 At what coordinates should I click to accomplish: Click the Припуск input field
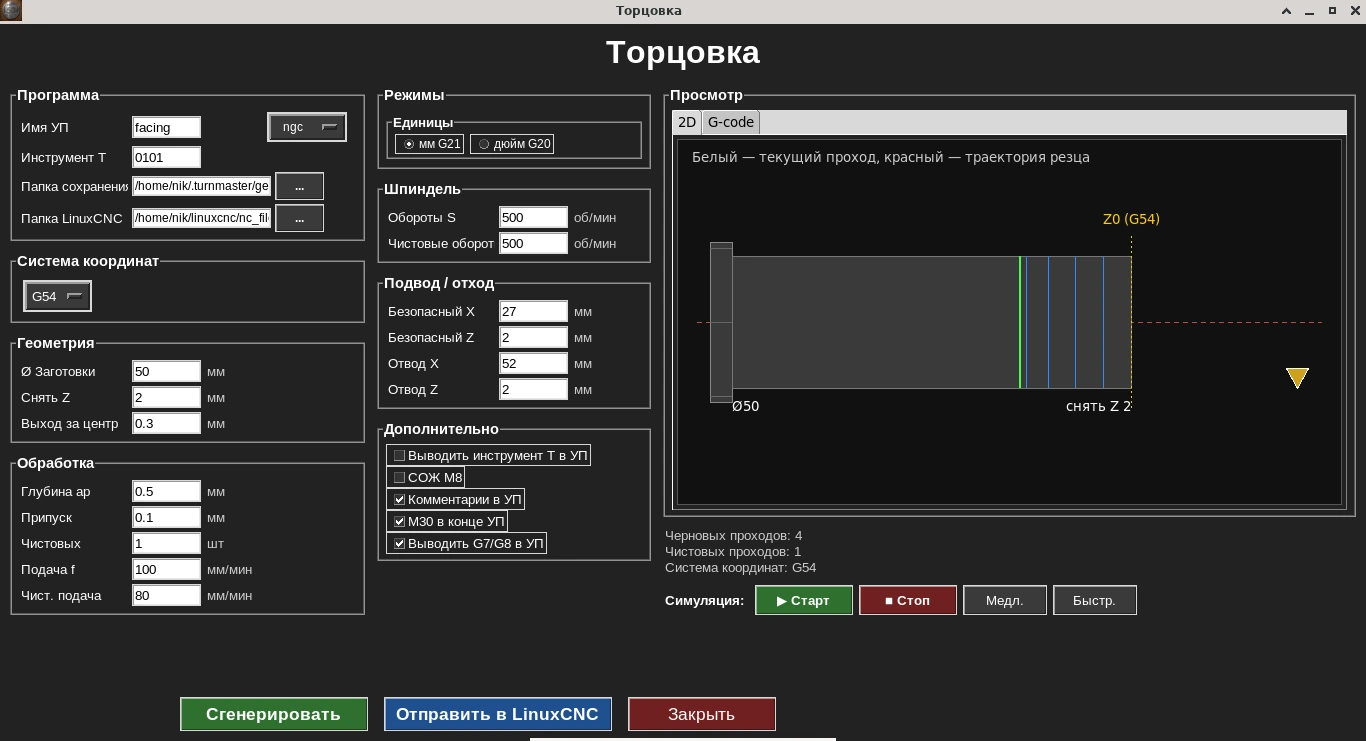point(167,517)
